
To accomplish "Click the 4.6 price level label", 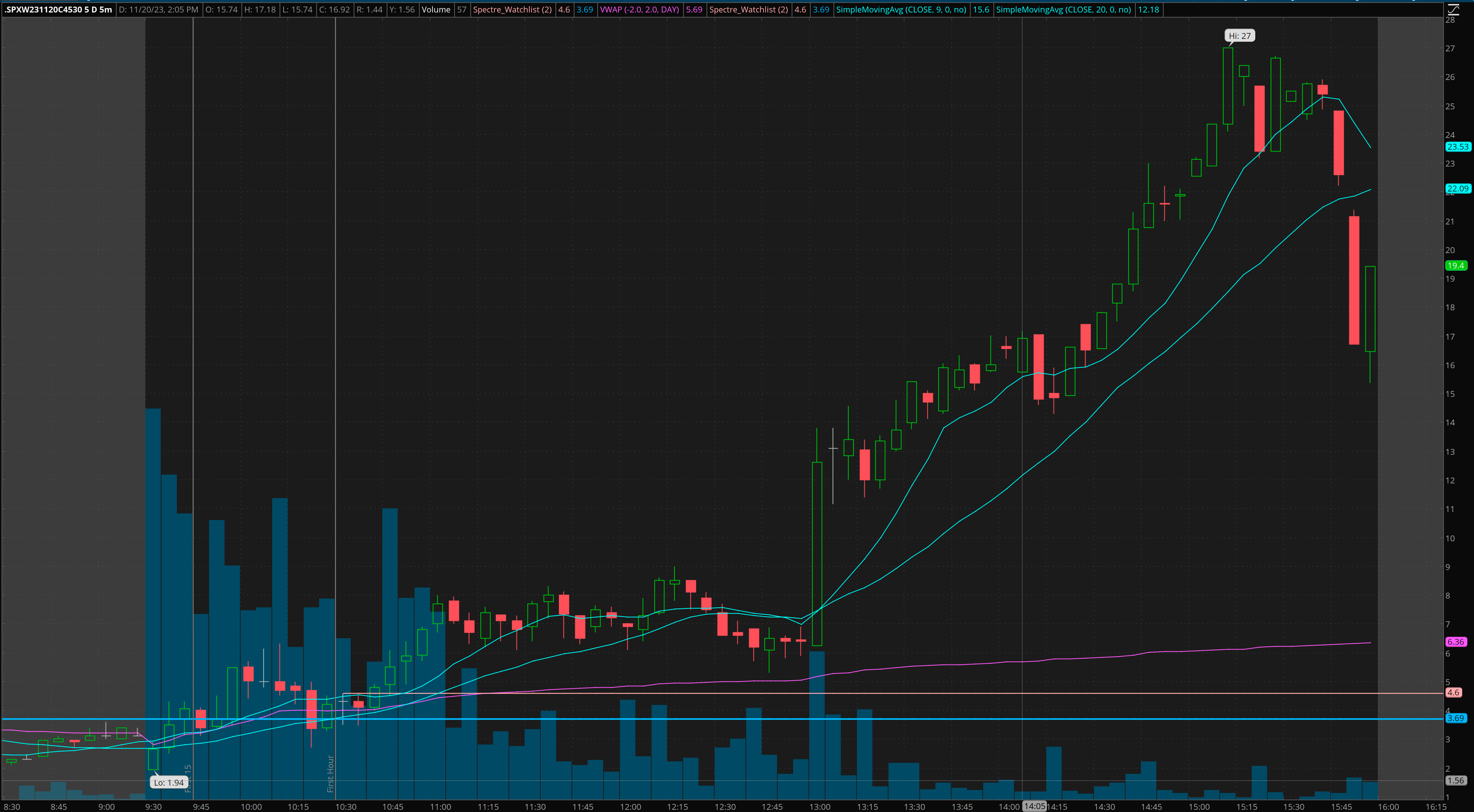I will click(1453, 692).
